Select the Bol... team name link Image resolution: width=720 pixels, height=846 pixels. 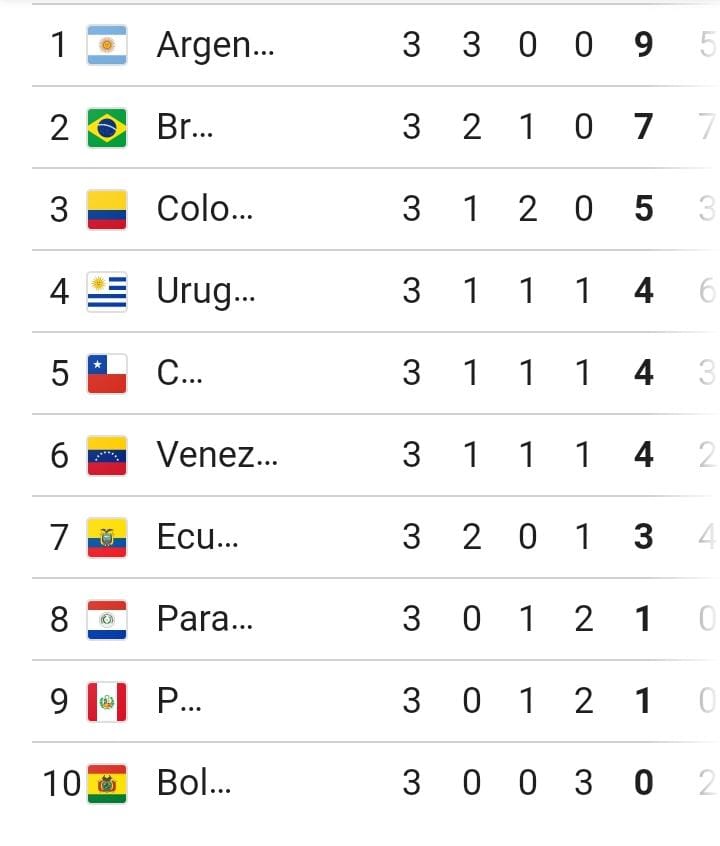(194, 783)
